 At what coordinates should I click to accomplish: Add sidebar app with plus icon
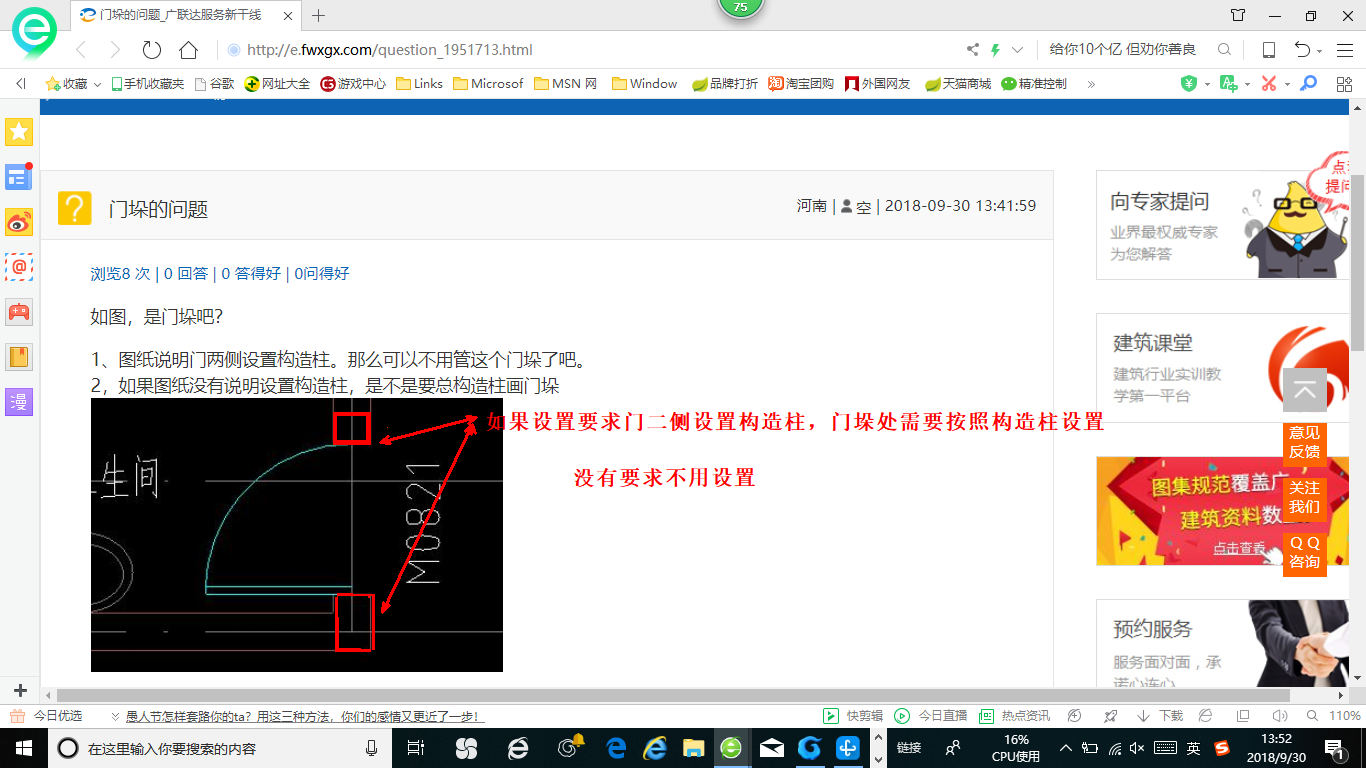coord(20,691)
